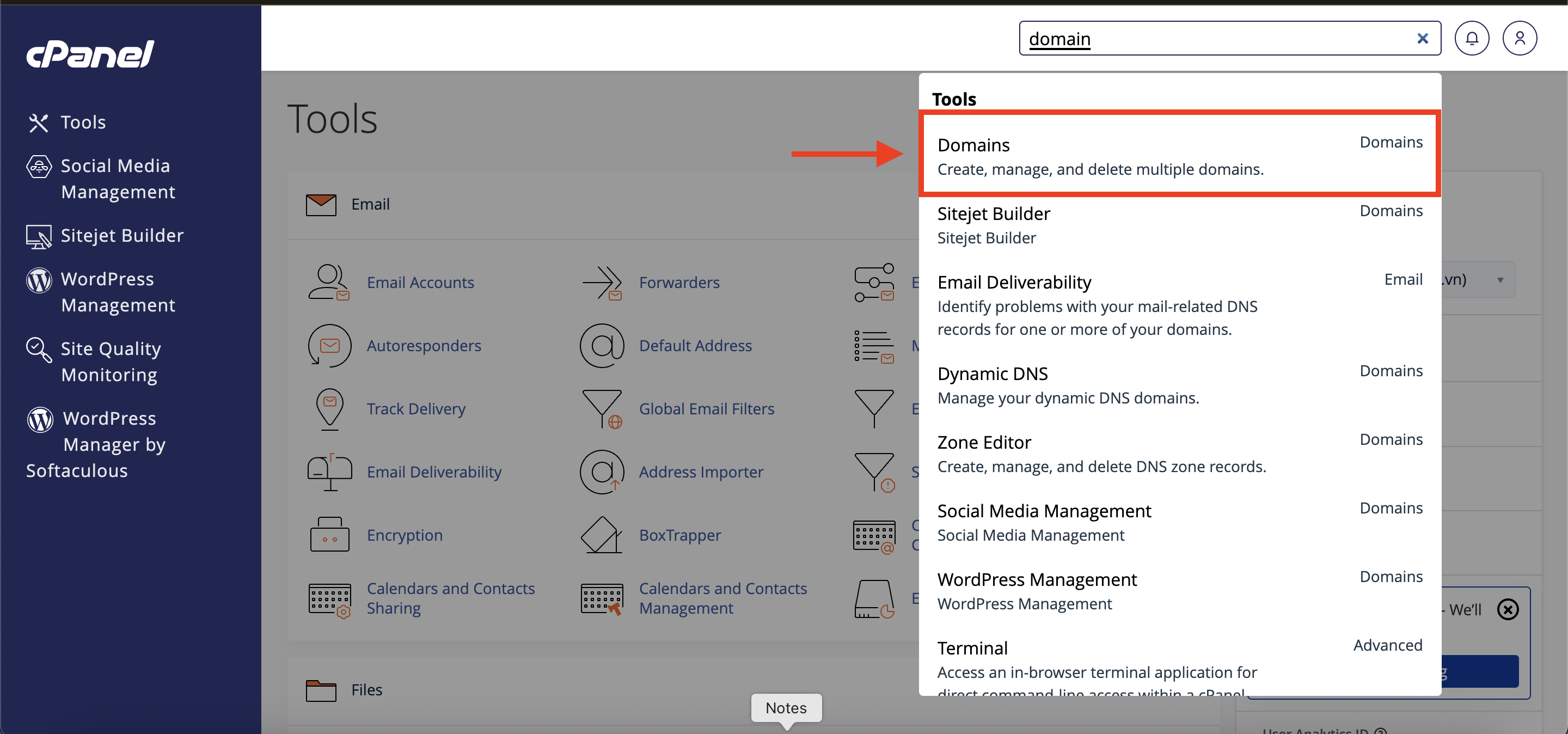This screenshot has width=1568, height=734.
Task: Click the Address Importer icon
Action: coord(602,472)
